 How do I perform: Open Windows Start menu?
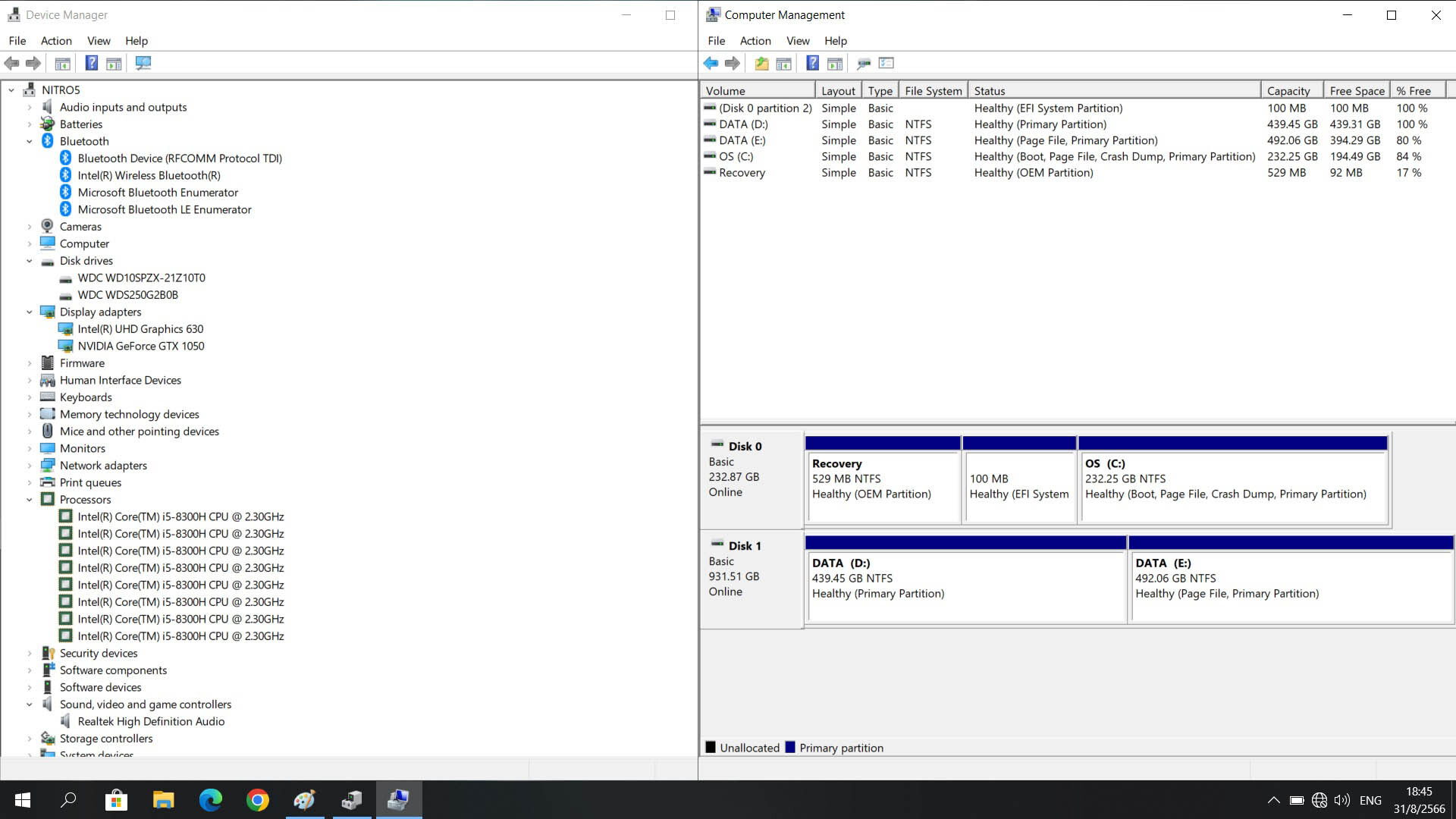(x=23, y=800)
